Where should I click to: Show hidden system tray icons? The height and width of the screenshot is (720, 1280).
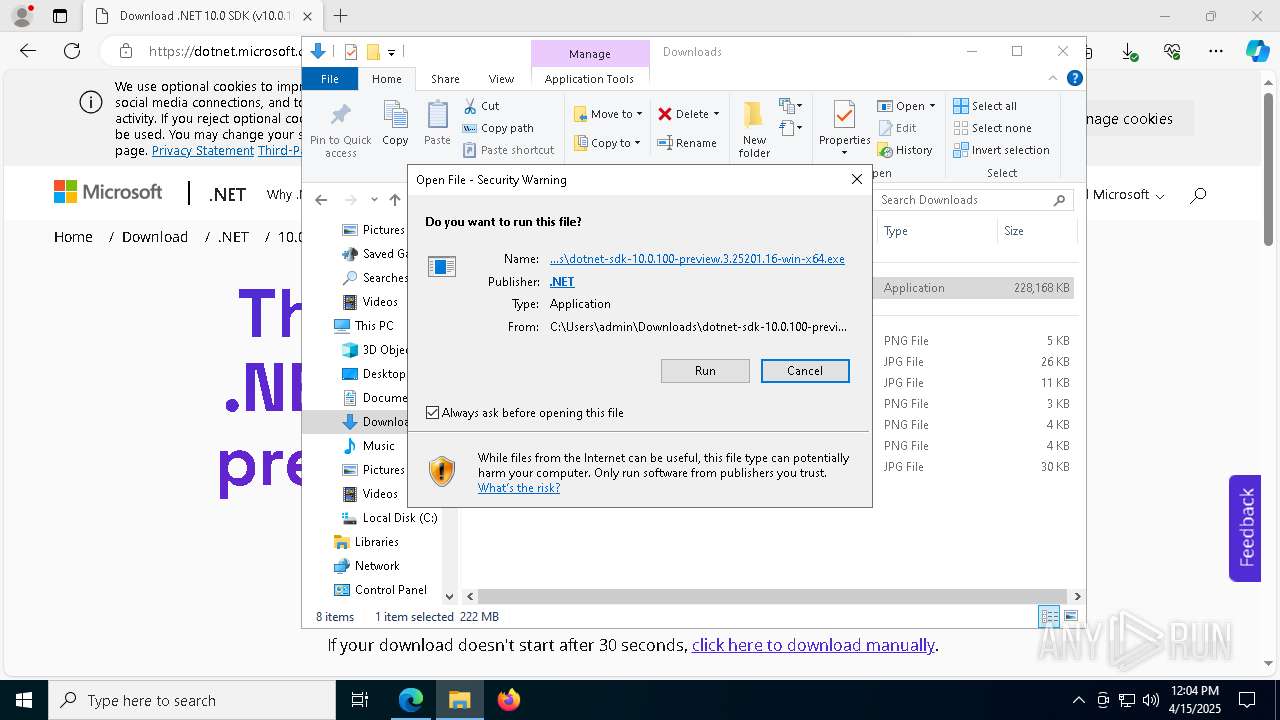(x=1078, y=700)
